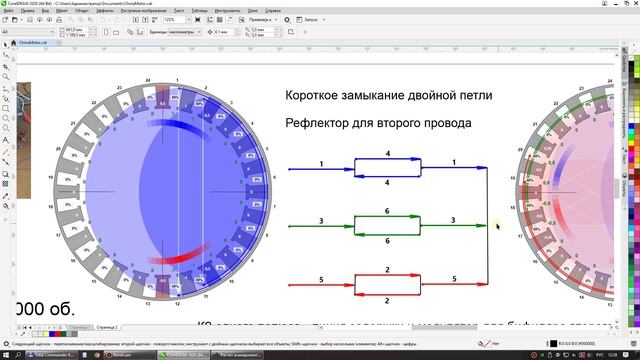Click the horizontal scrollbar thumb
This screenshot has width=640, height=360.
[444, 327]
